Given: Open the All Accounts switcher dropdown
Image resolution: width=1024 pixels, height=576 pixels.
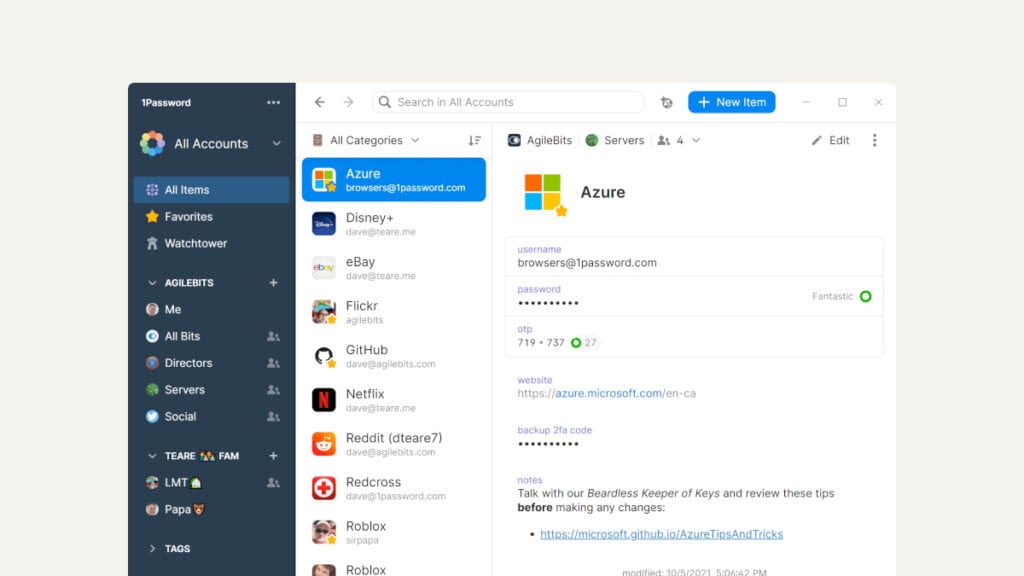Looking at the screenshot, I should (x=212, y=144).
